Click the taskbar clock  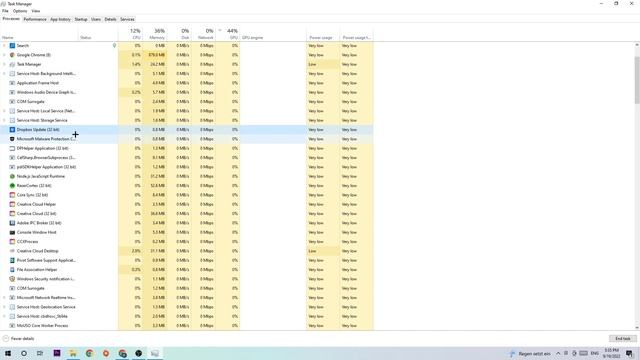612,353
